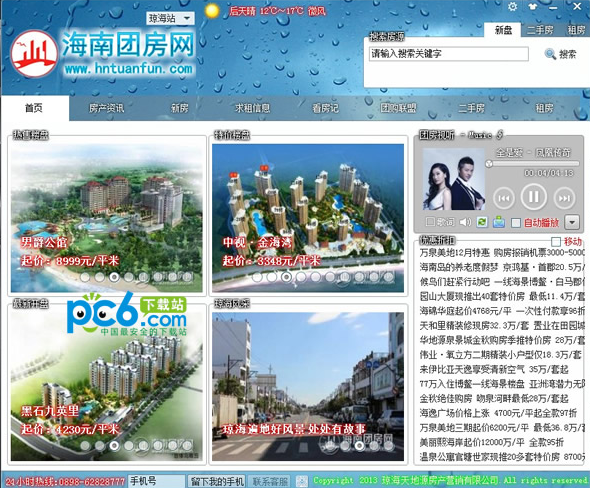Viewport: 590px width, 488px height.
Task: Expand the music player dropdown arrow
Action: click(572, 222)
